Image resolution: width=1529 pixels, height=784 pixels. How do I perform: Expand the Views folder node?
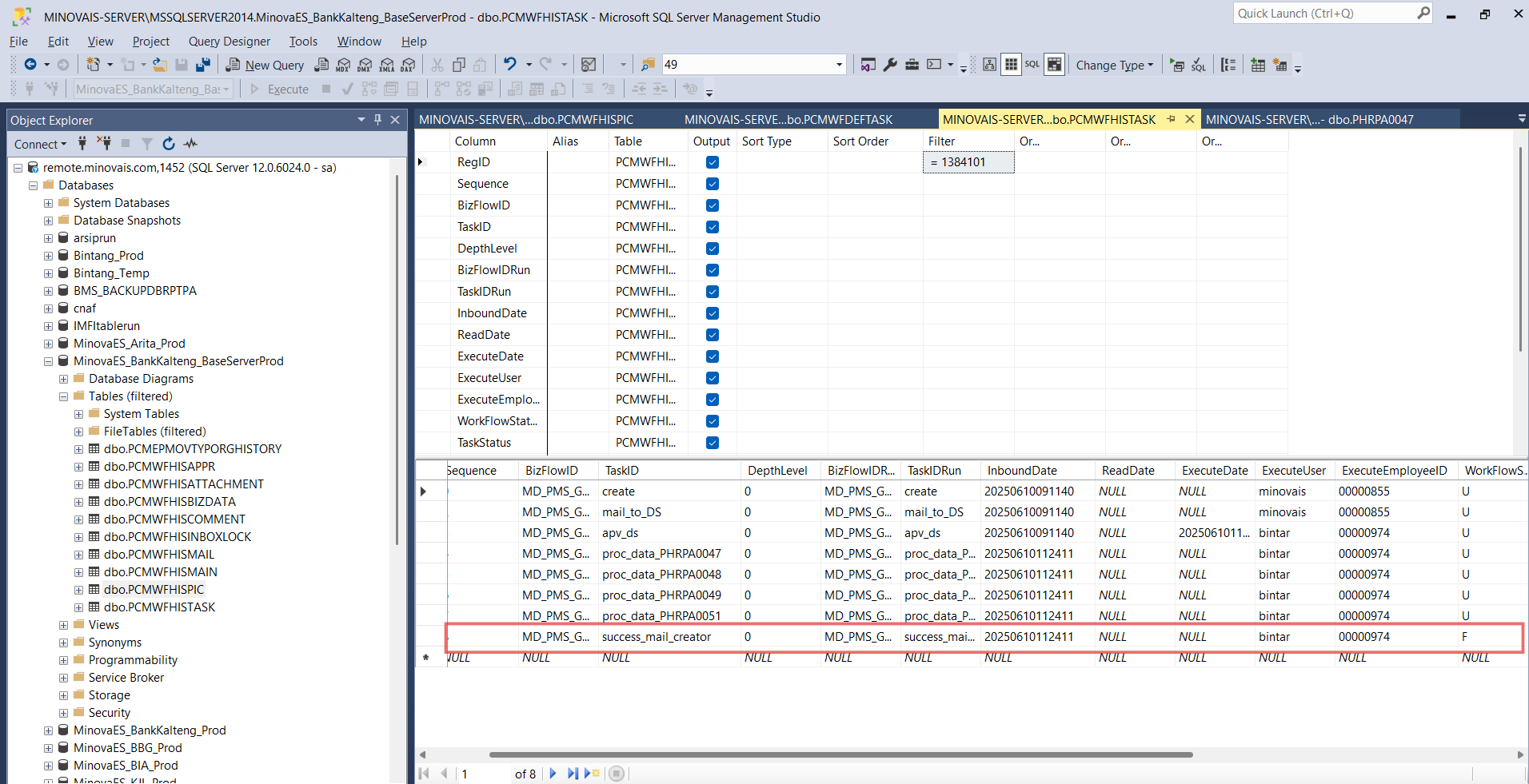coord(63,625)
